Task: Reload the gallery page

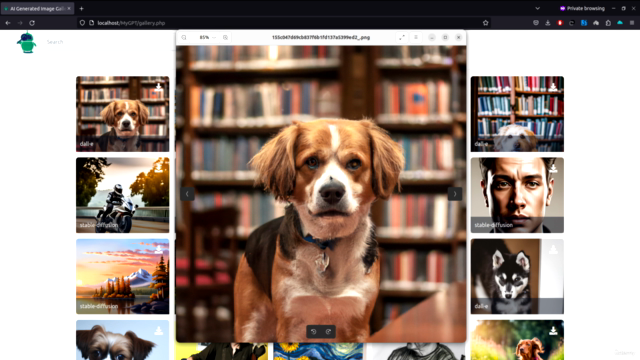Action: pyautogui.click(x=32, y=23)
